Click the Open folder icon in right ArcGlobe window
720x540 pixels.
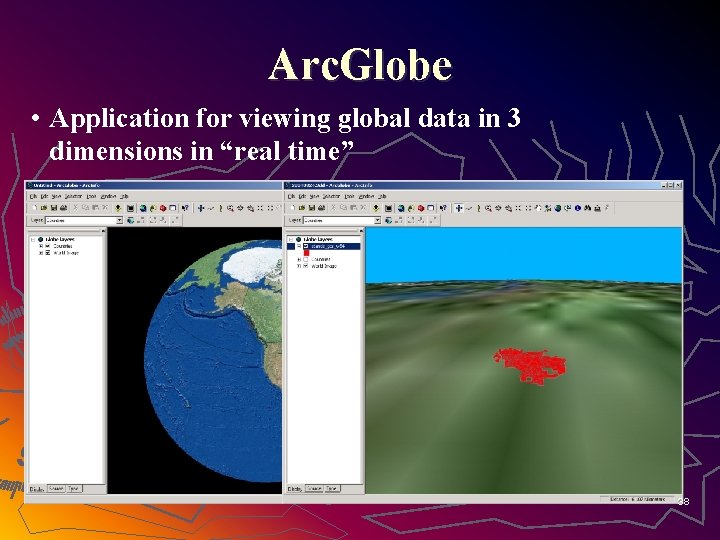point(302,208)
